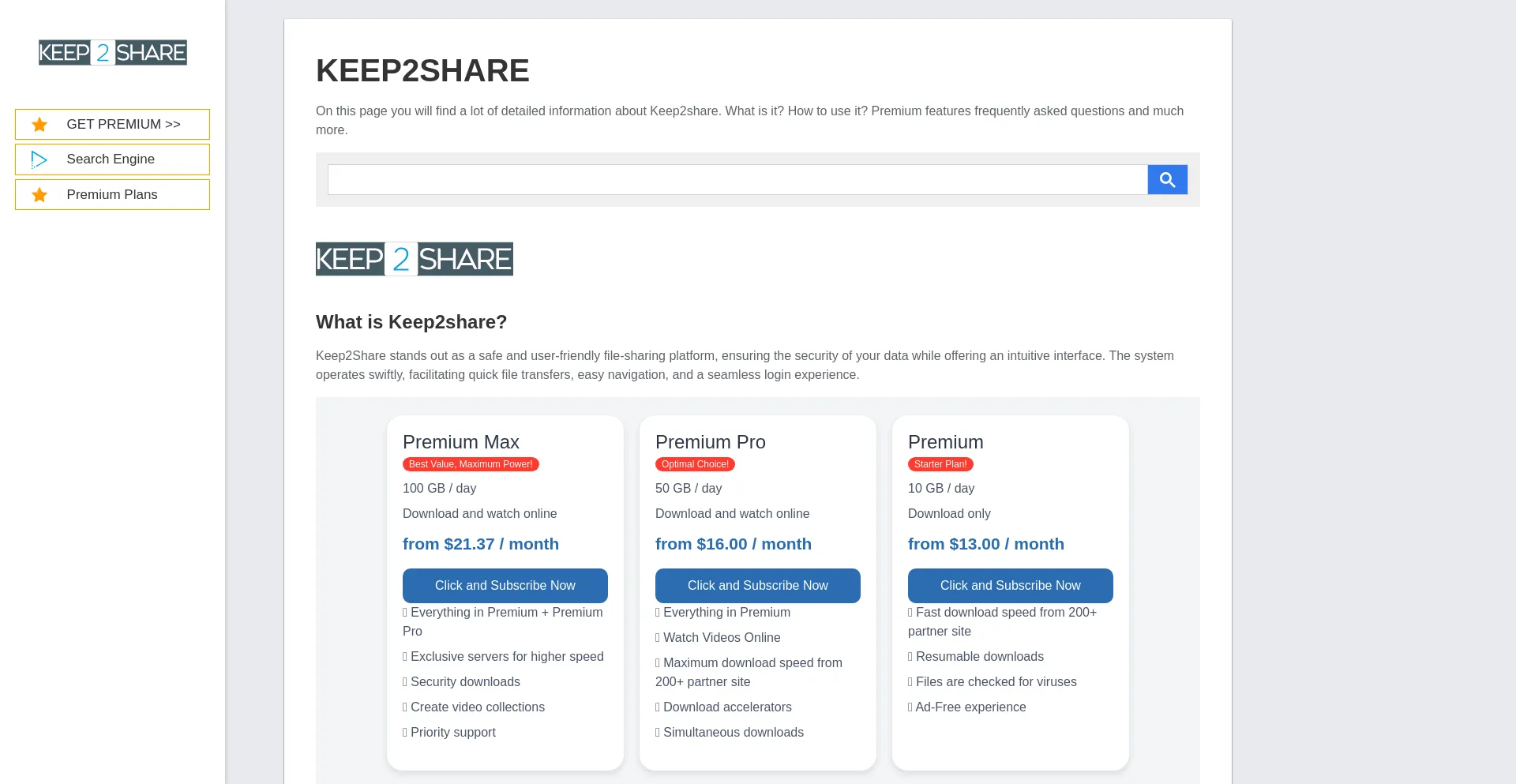
Task: Click the KEEP2SHARE page heading
Action: point(422,71)
